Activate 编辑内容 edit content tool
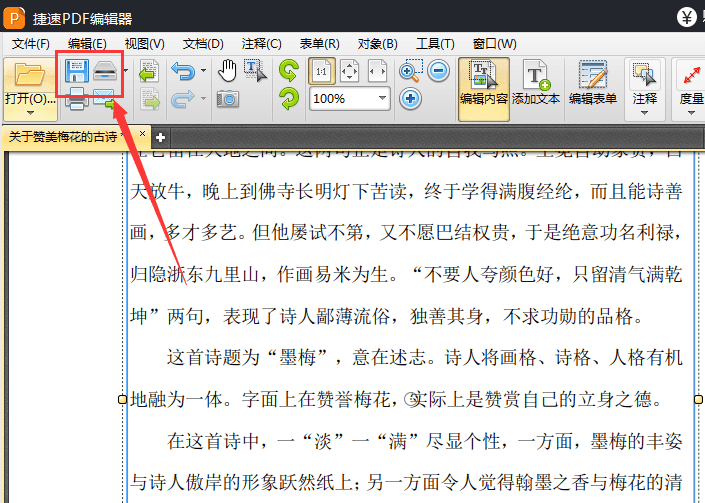The width and height of the screenshot is (705, 503). click(484, 89)
